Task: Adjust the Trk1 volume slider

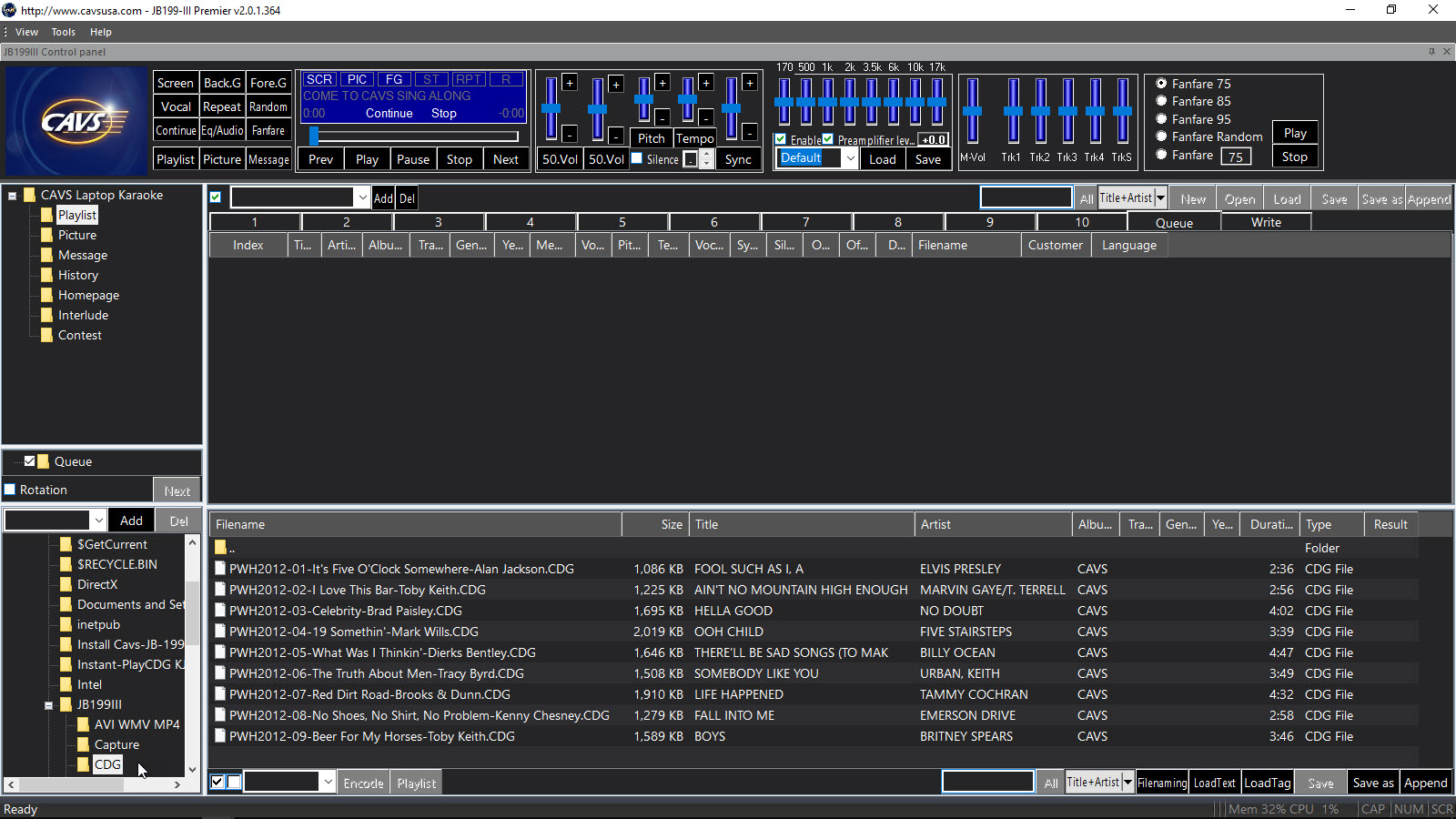Action: [1013, 110]
